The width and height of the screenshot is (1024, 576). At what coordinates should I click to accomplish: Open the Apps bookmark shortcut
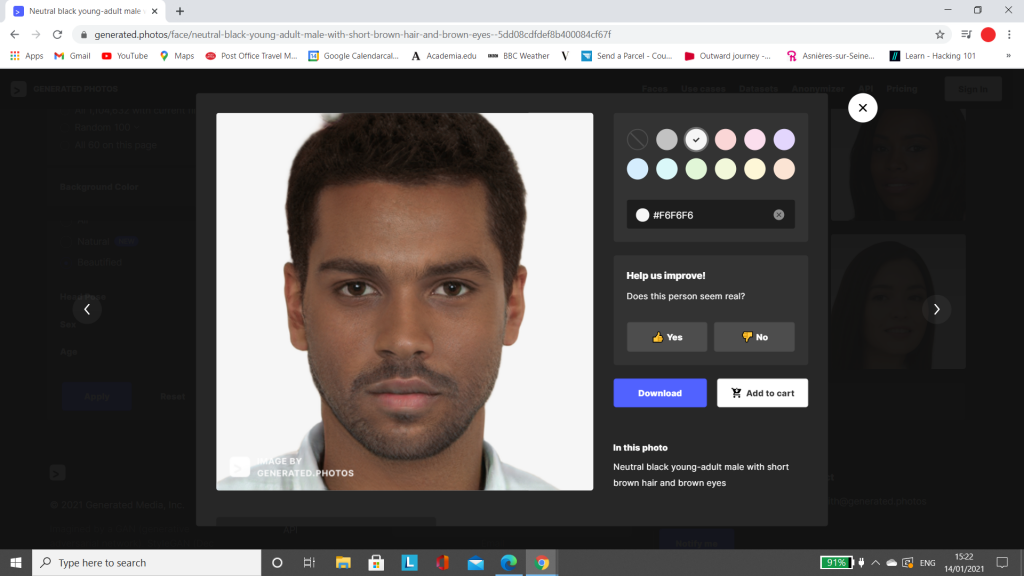(x=27, y=56)
